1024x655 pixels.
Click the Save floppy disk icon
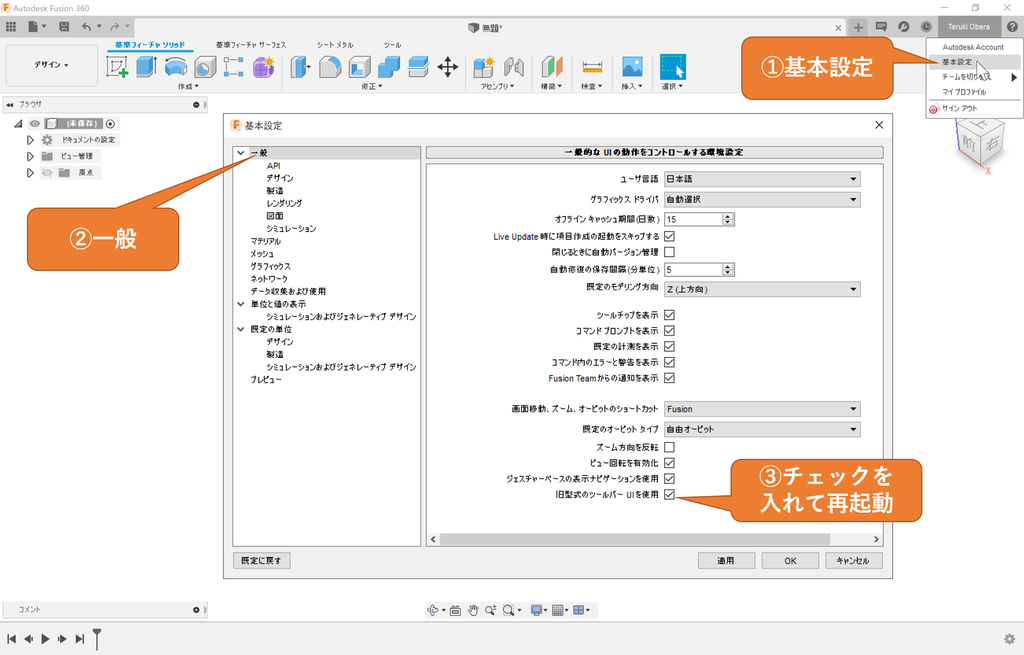pyautogui.click(x=64, y=27)
